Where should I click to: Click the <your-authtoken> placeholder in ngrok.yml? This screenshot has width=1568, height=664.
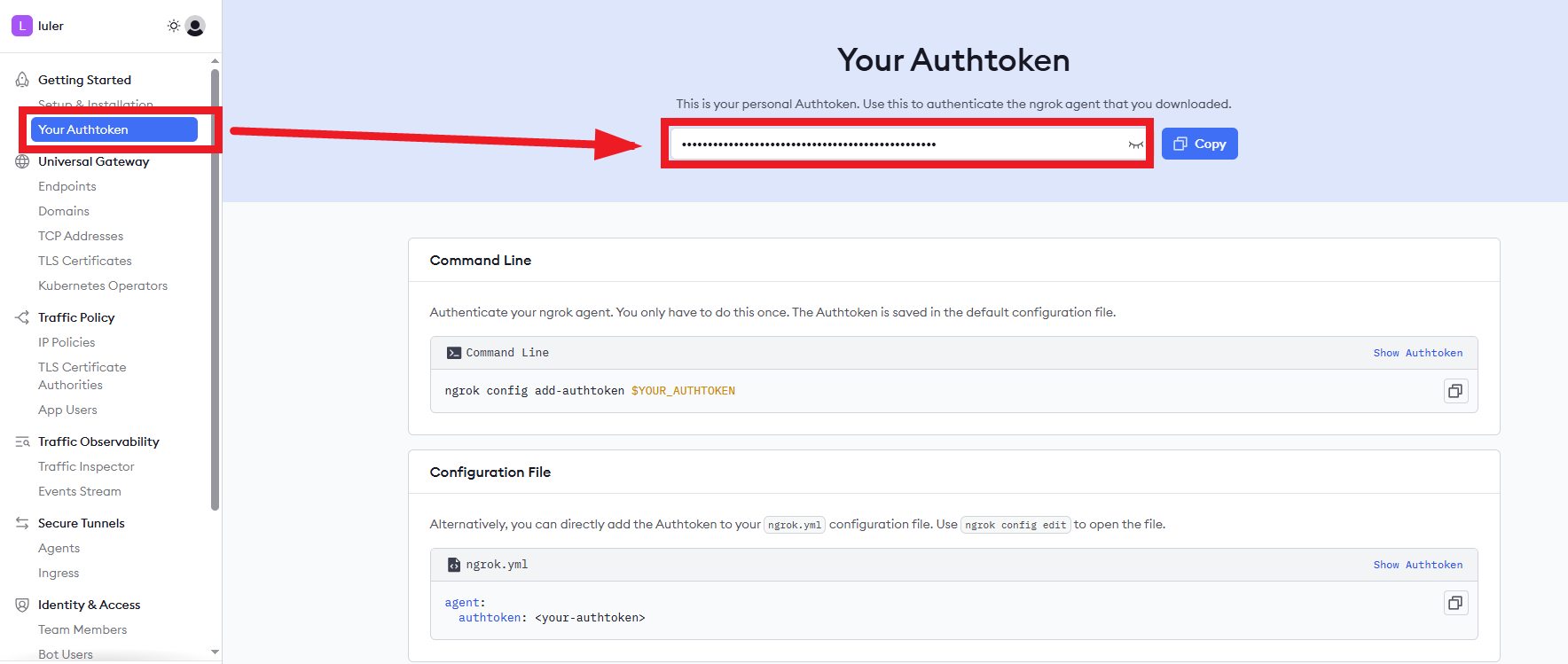[x=590, y=618]
